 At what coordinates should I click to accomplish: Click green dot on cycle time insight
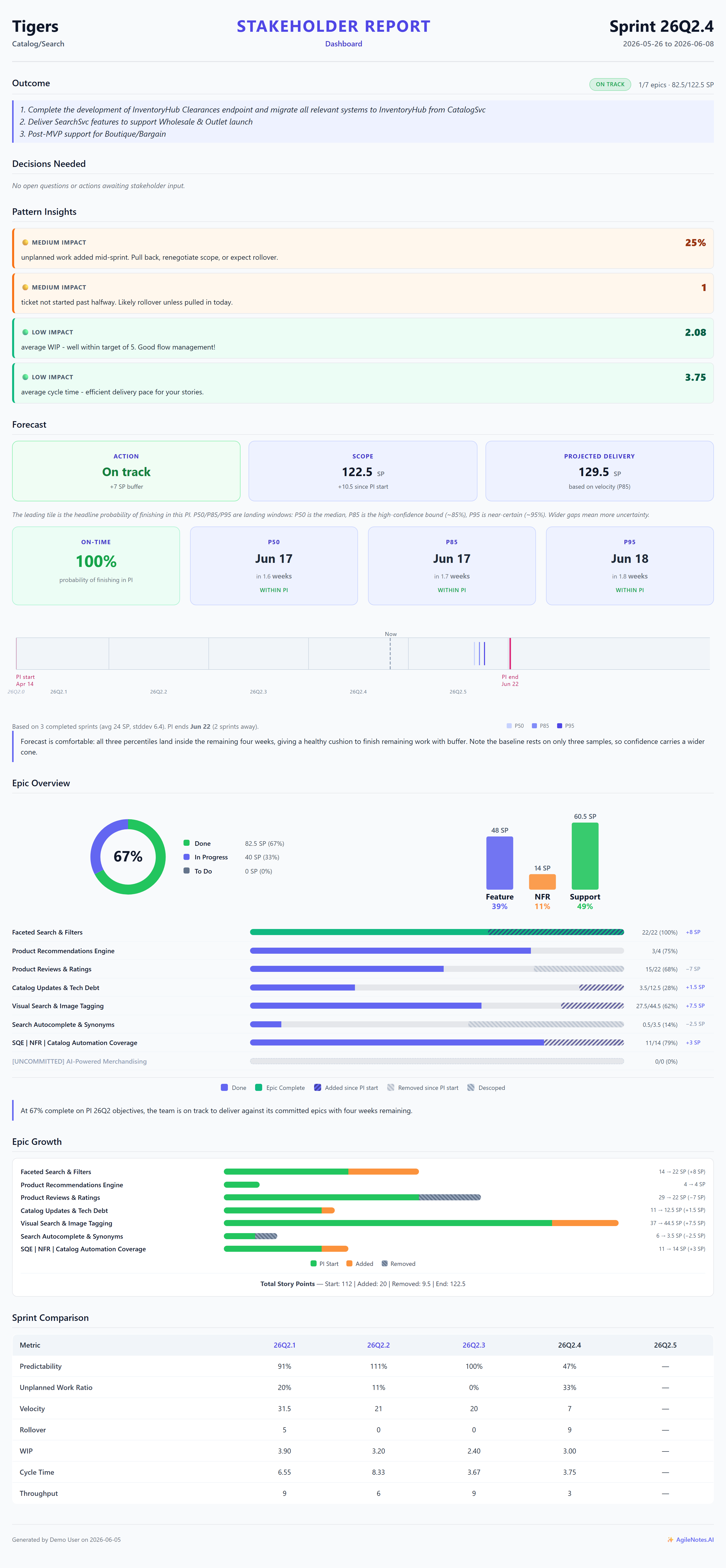[25, 378]
